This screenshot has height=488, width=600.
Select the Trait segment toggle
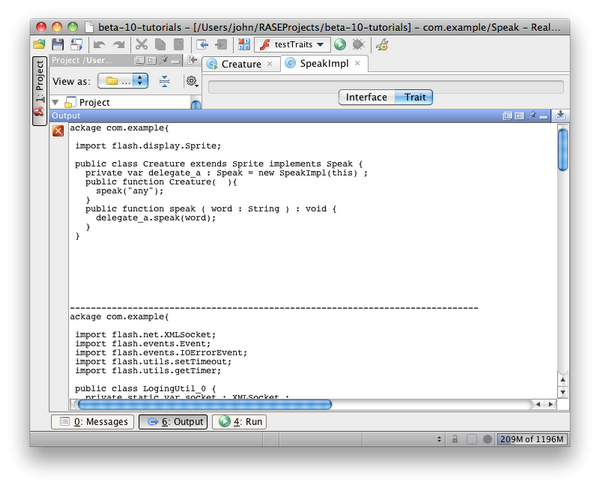tap(413, 97)
